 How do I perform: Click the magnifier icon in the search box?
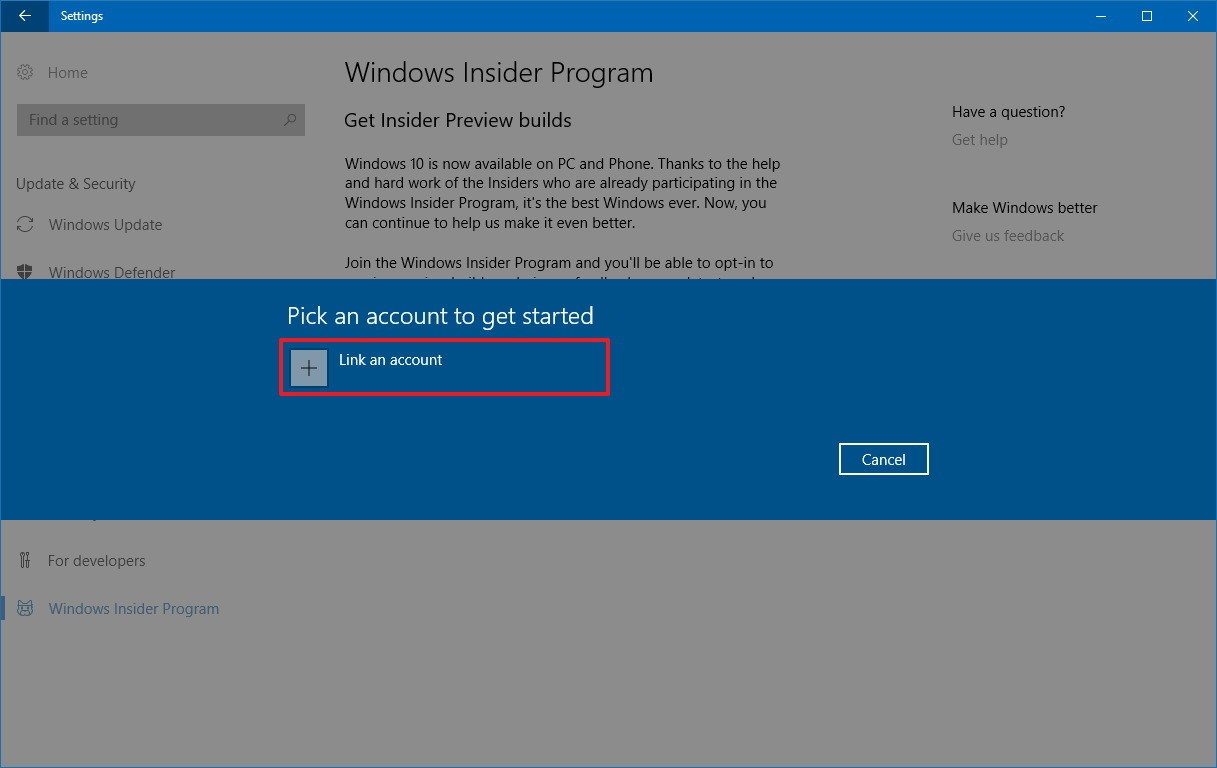click(290, 120)
